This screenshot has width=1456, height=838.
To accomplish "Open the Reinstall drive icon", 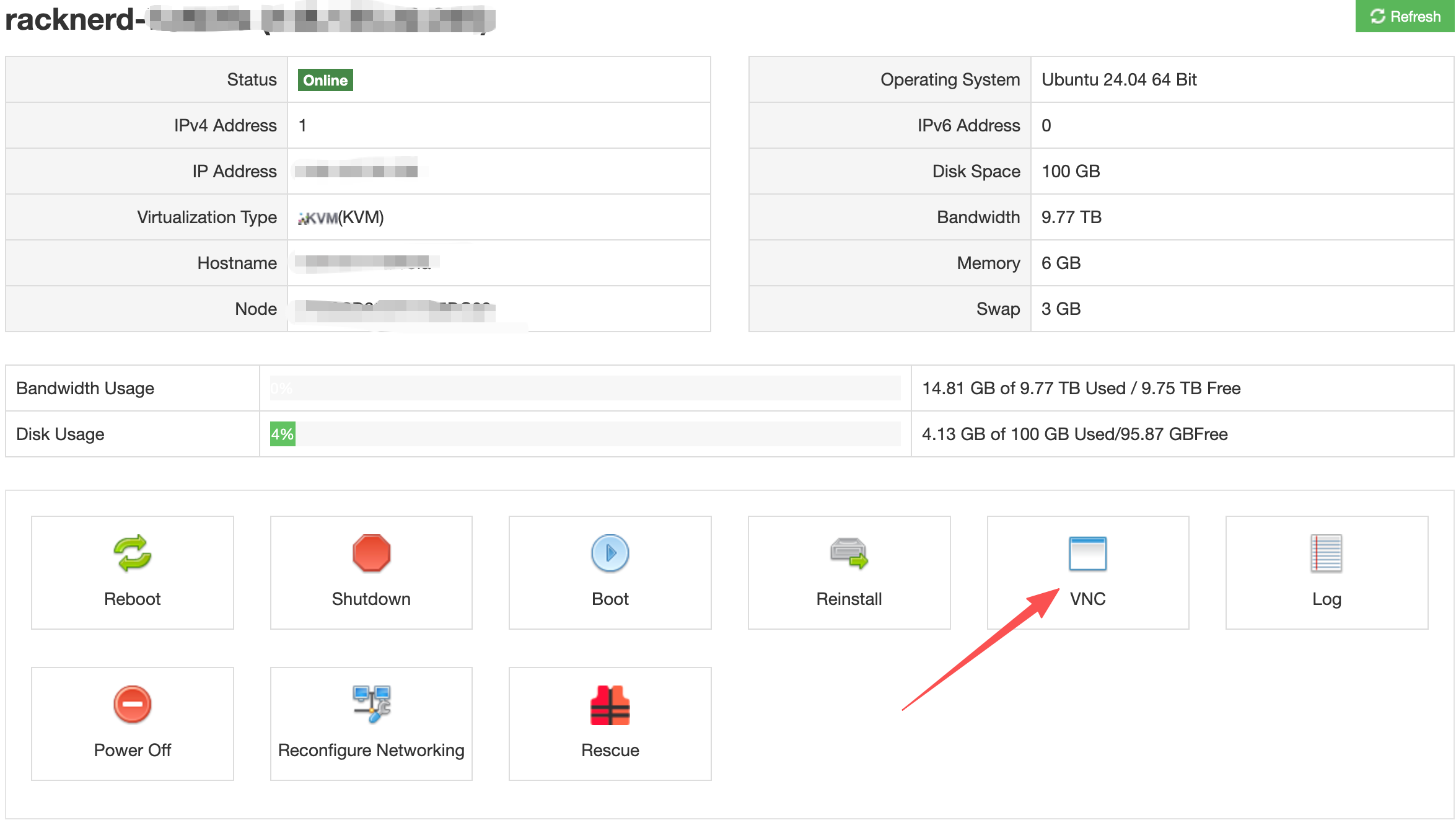I will tap(849, 552).
